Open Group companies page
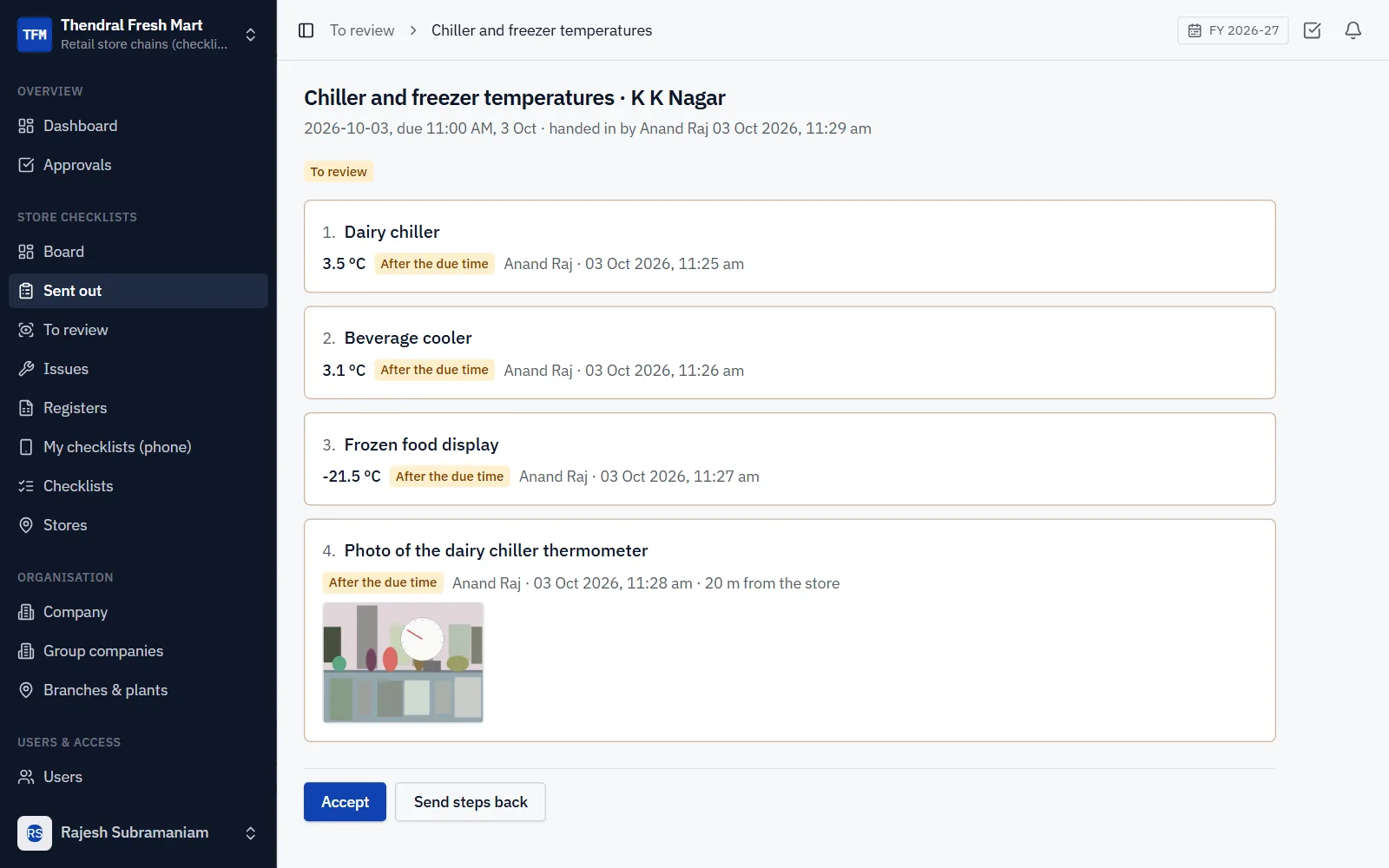Image resolution: width=1389 pixels, height=868 pixels. pos(138,651)
